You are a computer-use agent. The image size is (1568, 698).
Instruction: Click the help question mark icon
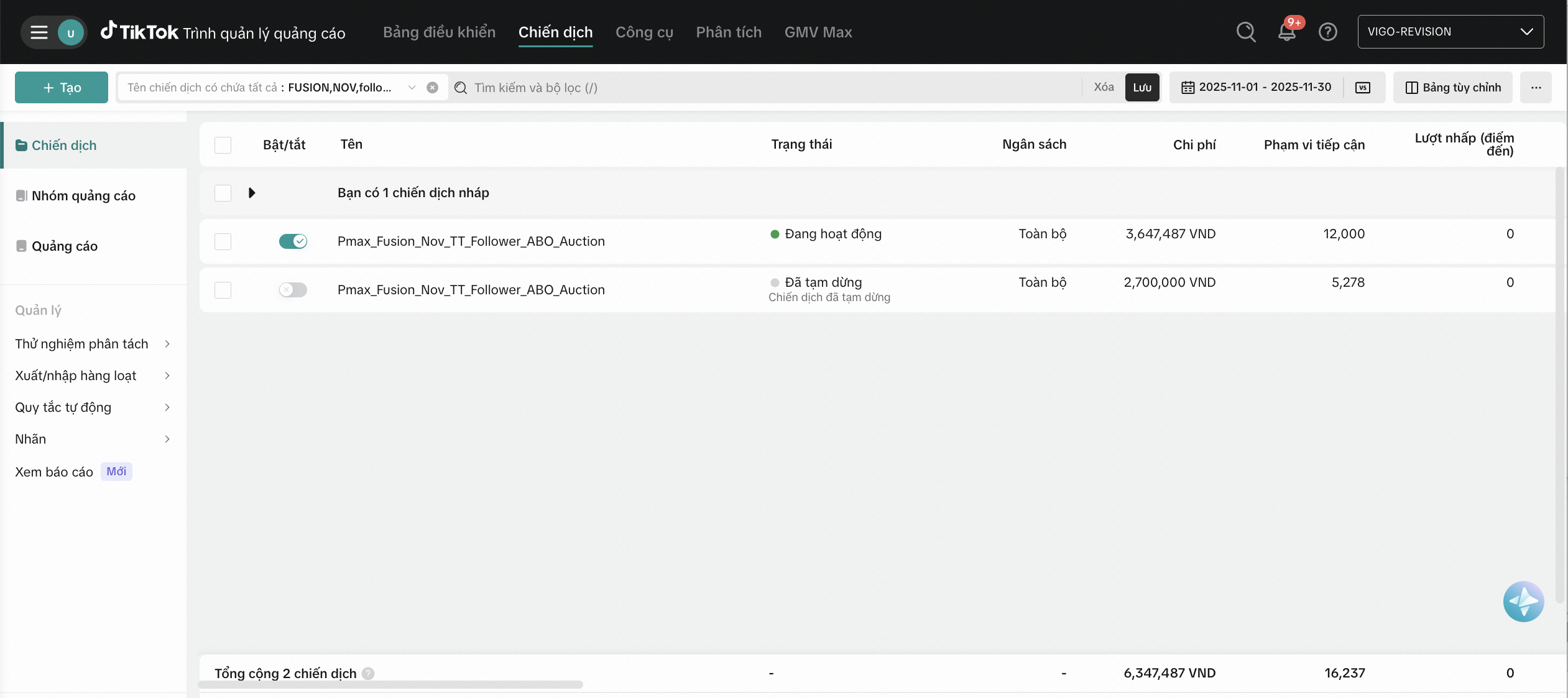tap(1327, 32)
